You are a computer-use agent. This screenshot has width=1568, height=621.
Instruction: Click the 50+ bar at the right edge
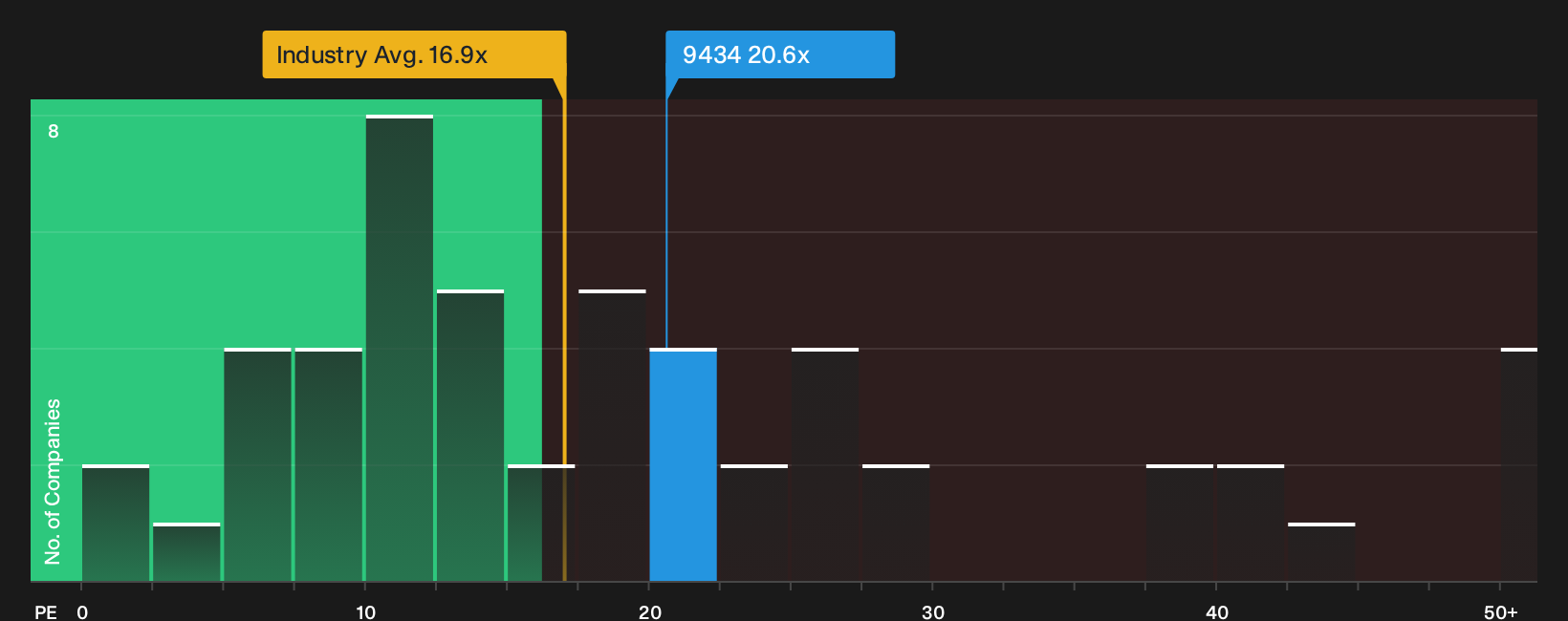pos(1519,464)
